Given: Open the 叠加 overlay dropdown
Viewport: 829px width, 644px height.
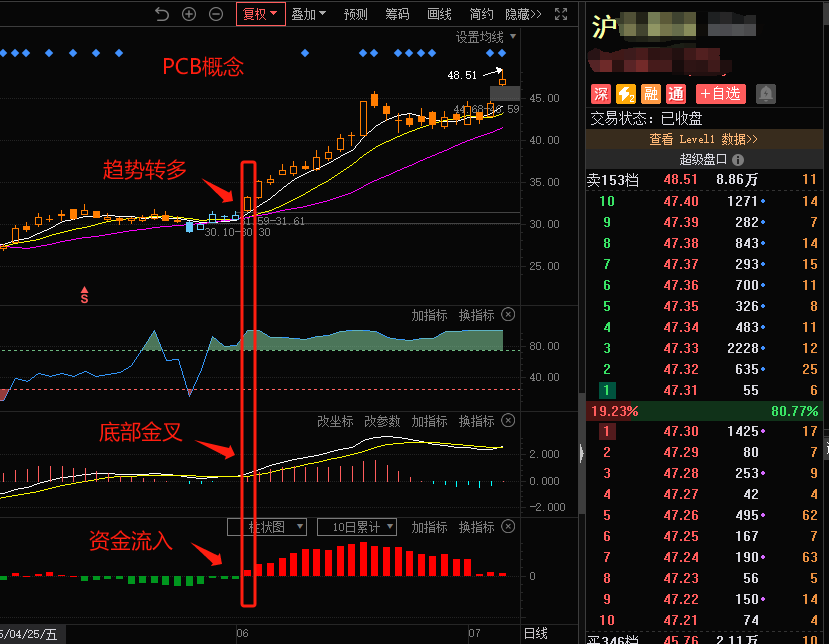Looking at the screenshot, I should point(308,14).
